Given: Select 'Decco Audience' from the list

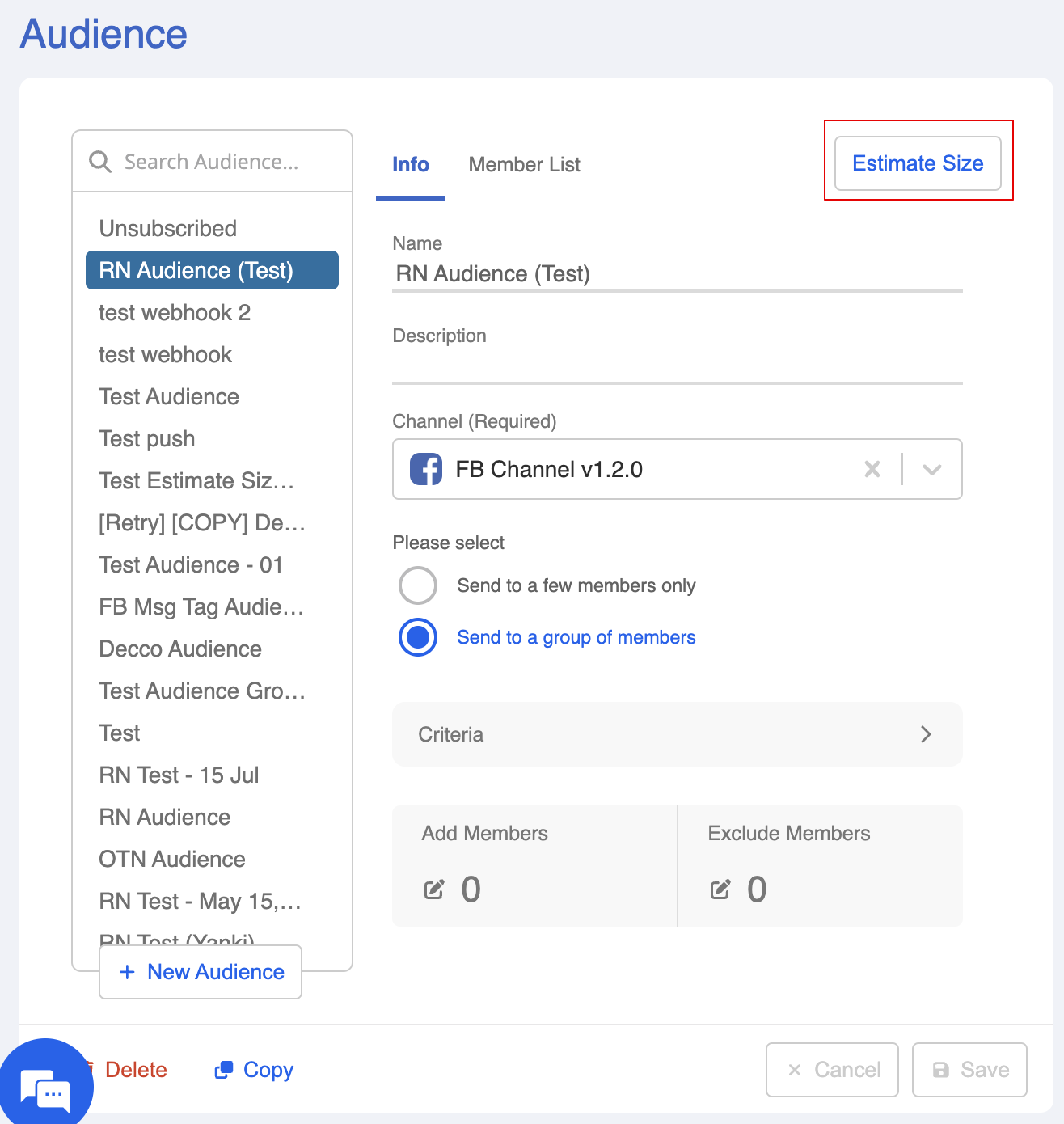Looking at the screenshot, I should tap(180, 649).
